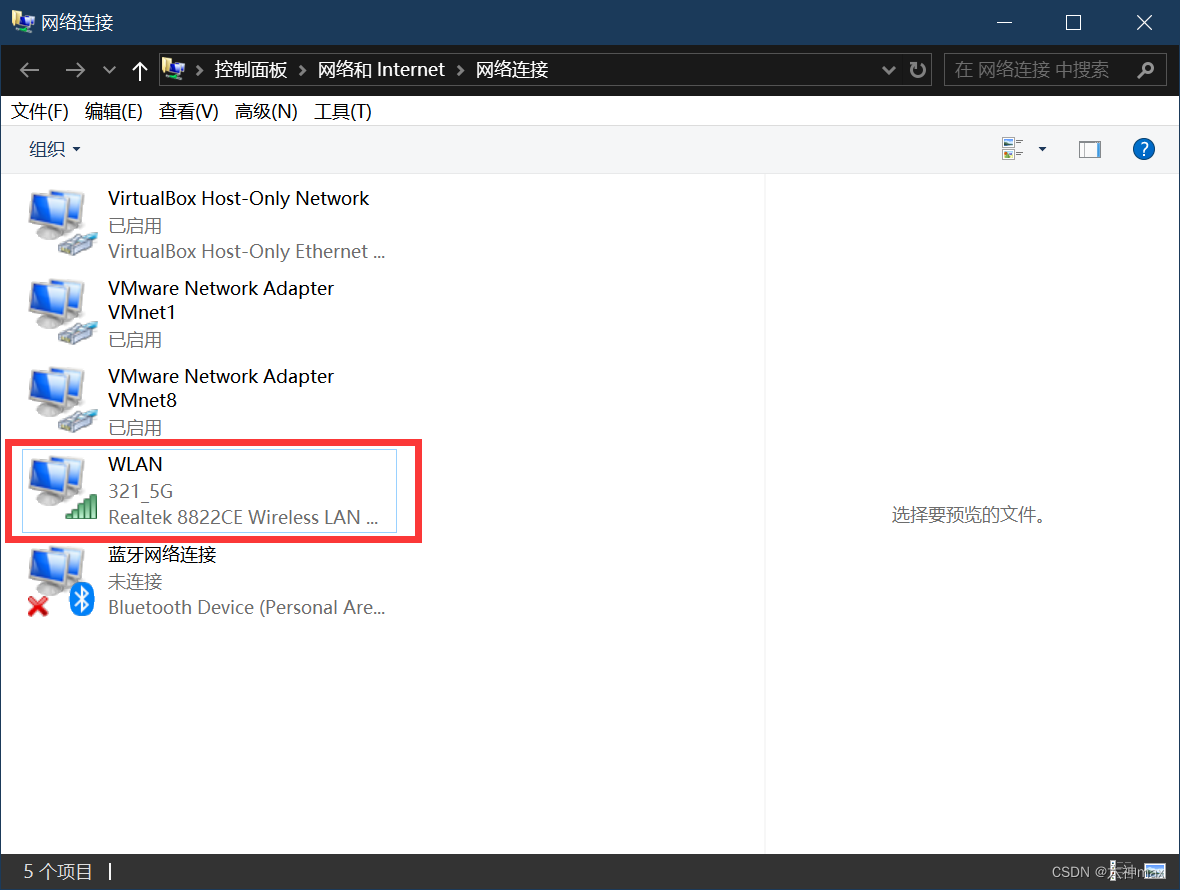Click VMware Network Adapter VMnet8 name

point(220,388)
